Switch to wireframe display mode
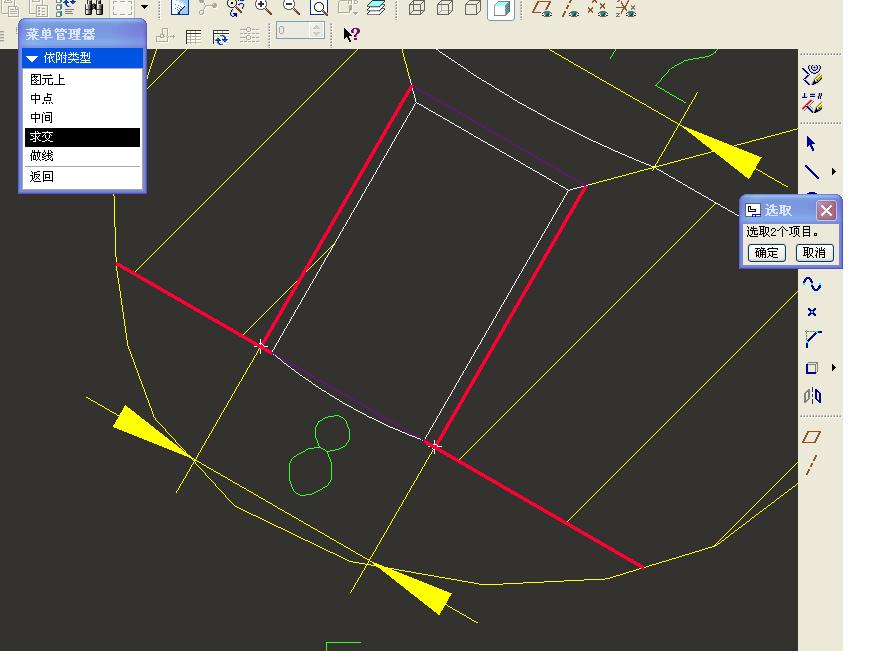Viewport: 875px width, 651px height. click(417, 8)
